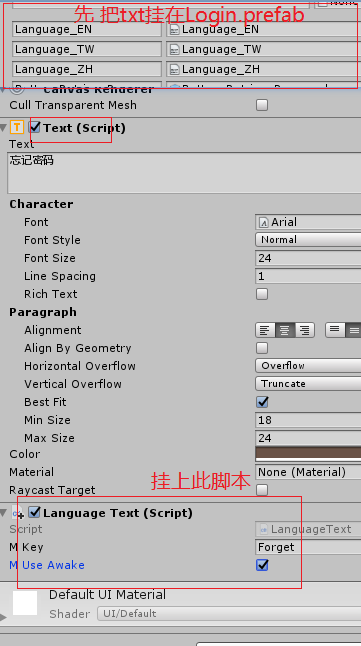Set horizontal alignment to center
361x646 pixels.
coord(284,330)
